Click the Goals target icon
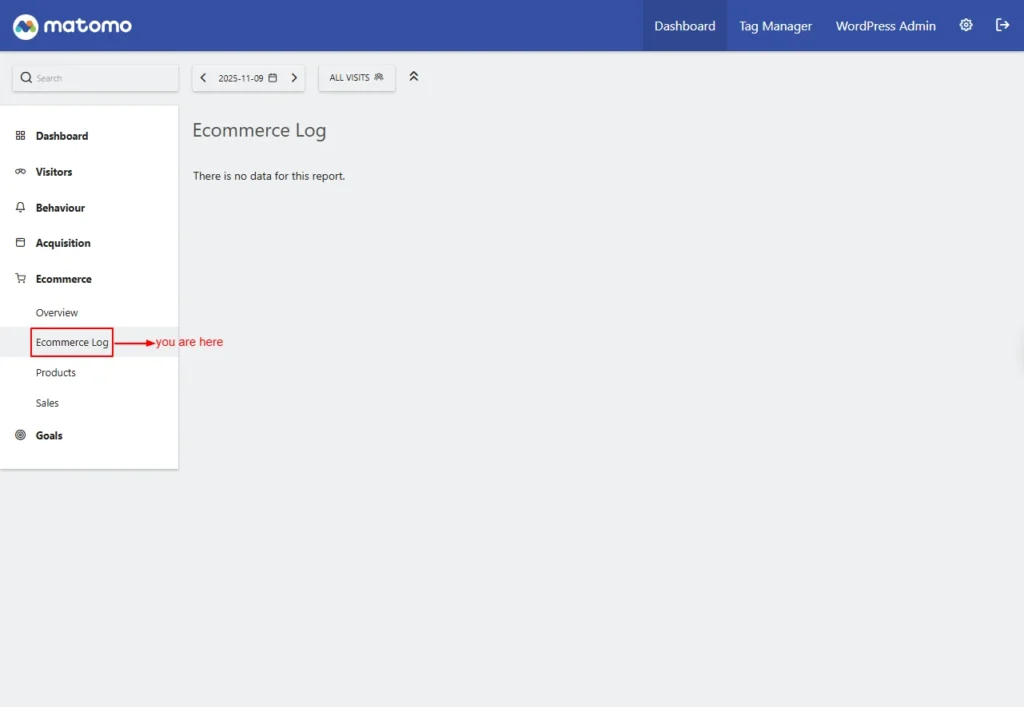This screenshot has height=707, width=1024. 21,435
